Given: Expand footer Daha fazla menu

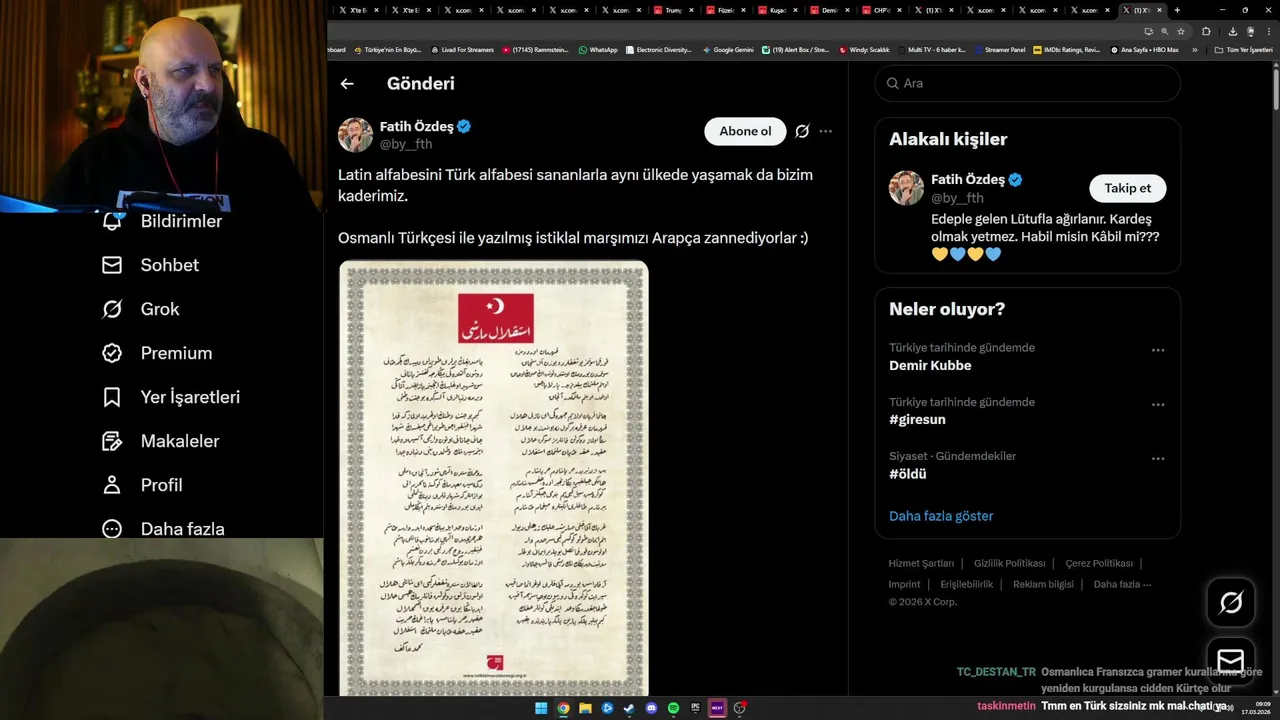Looking at the screenshot, I should point(1122,584).
